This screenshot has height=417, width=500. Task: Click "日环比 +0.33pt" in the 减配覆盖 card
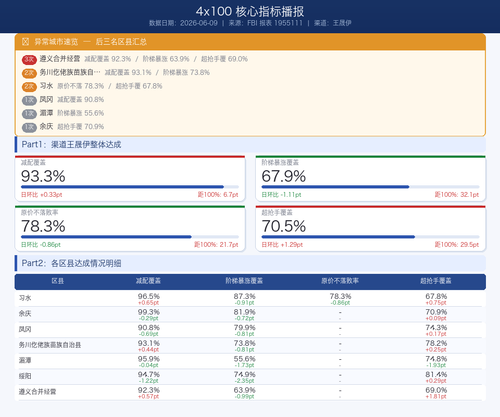coord(42,195)
